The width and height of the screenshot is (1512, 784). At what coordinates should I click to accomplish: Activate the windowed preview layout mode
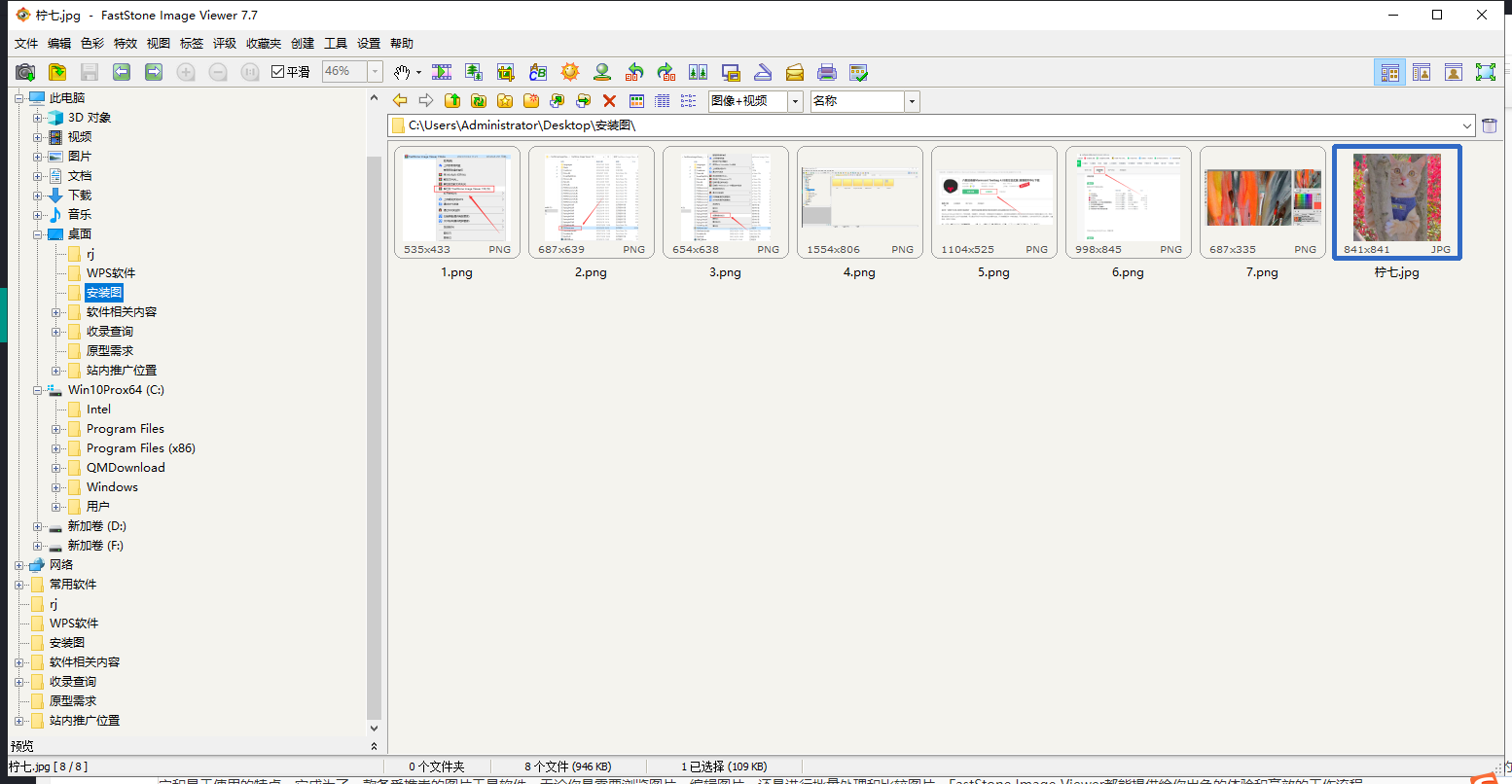click(1422, 71)
